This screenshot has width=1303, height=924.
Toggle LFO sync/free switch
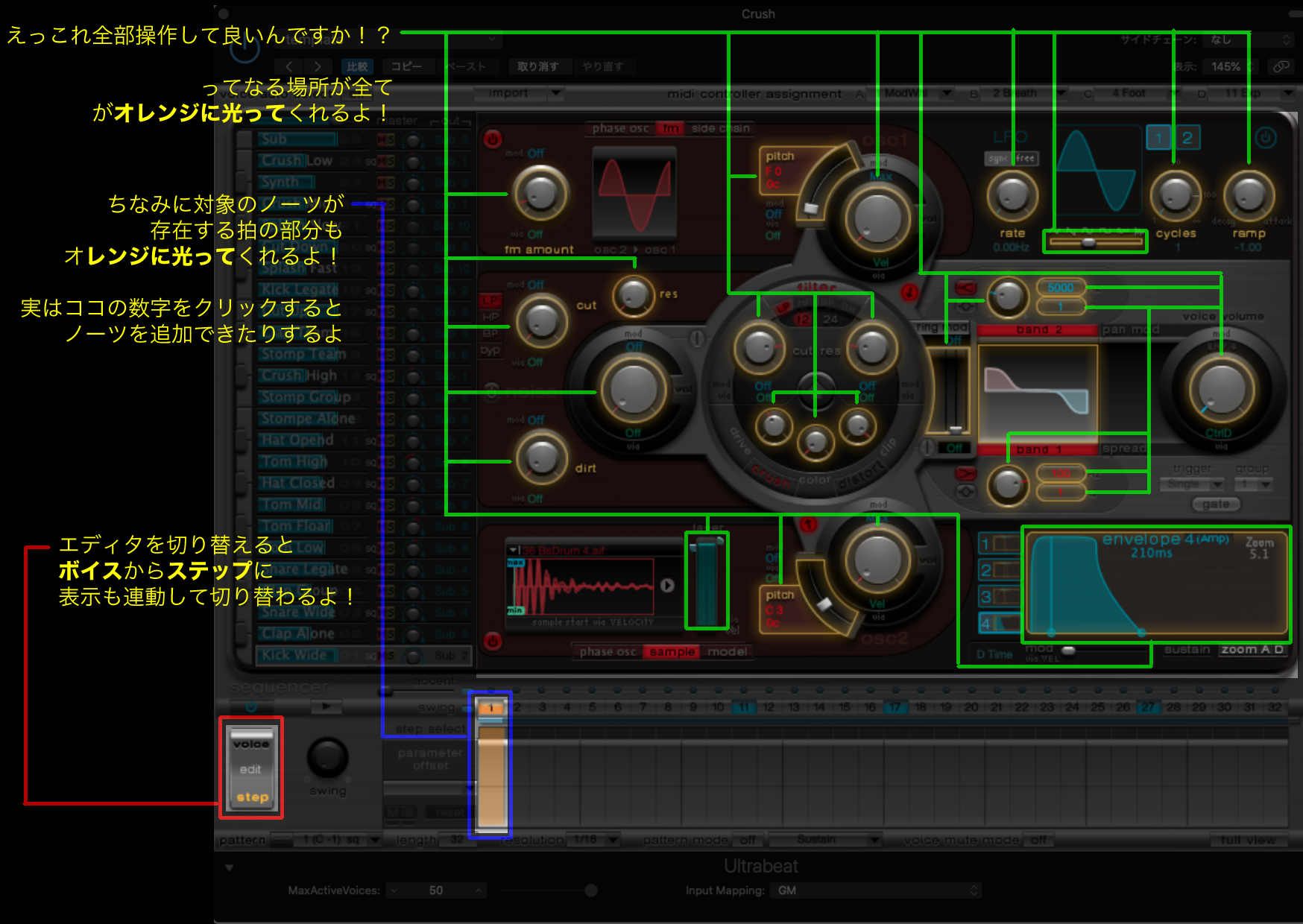pyautogui.click(x=1012, y=158)
